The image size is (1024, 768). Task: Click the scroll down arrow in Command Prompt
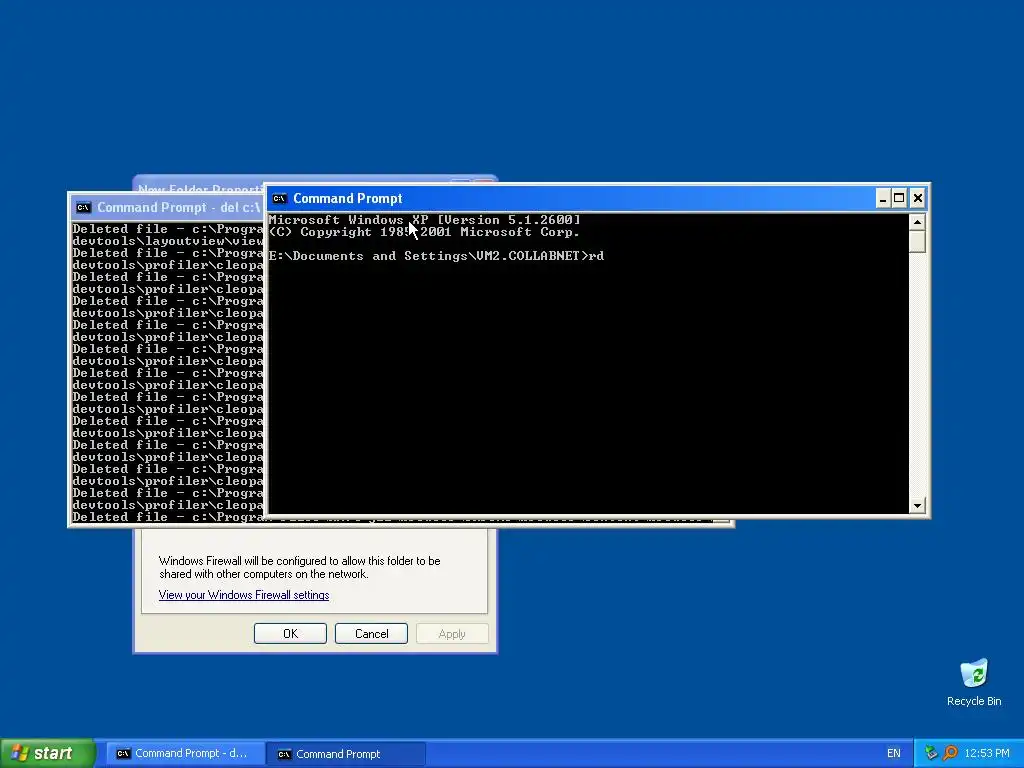click(917, 505)
